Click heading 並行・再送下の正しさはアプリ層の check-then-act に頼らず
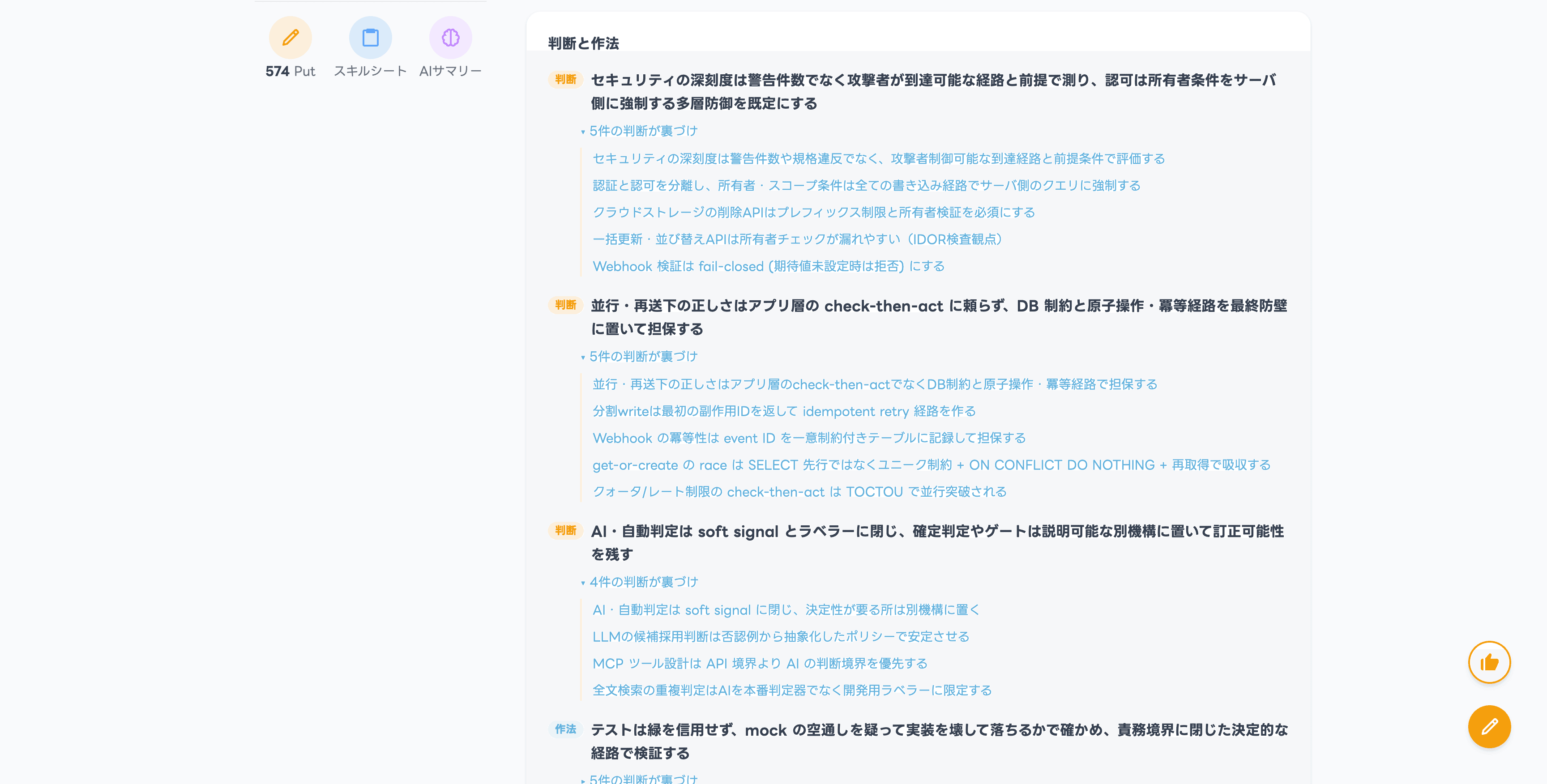 (x=939, y=317)
